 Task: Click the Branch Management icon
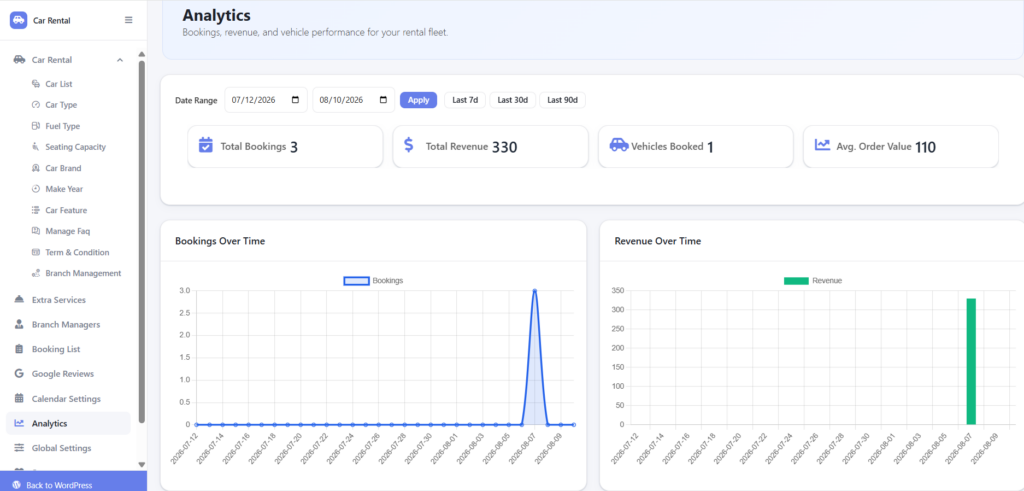(x=36, y=273)
